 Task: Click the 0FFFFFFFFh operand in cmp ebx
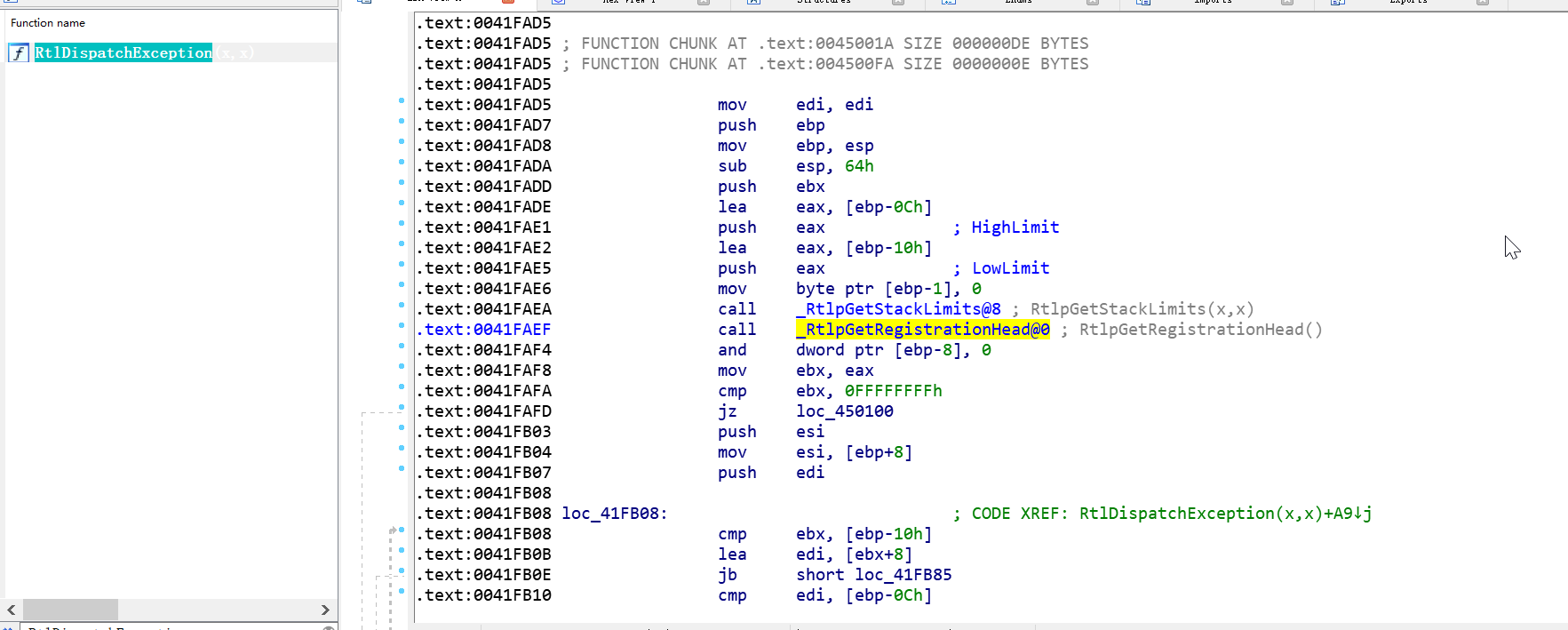894,391
